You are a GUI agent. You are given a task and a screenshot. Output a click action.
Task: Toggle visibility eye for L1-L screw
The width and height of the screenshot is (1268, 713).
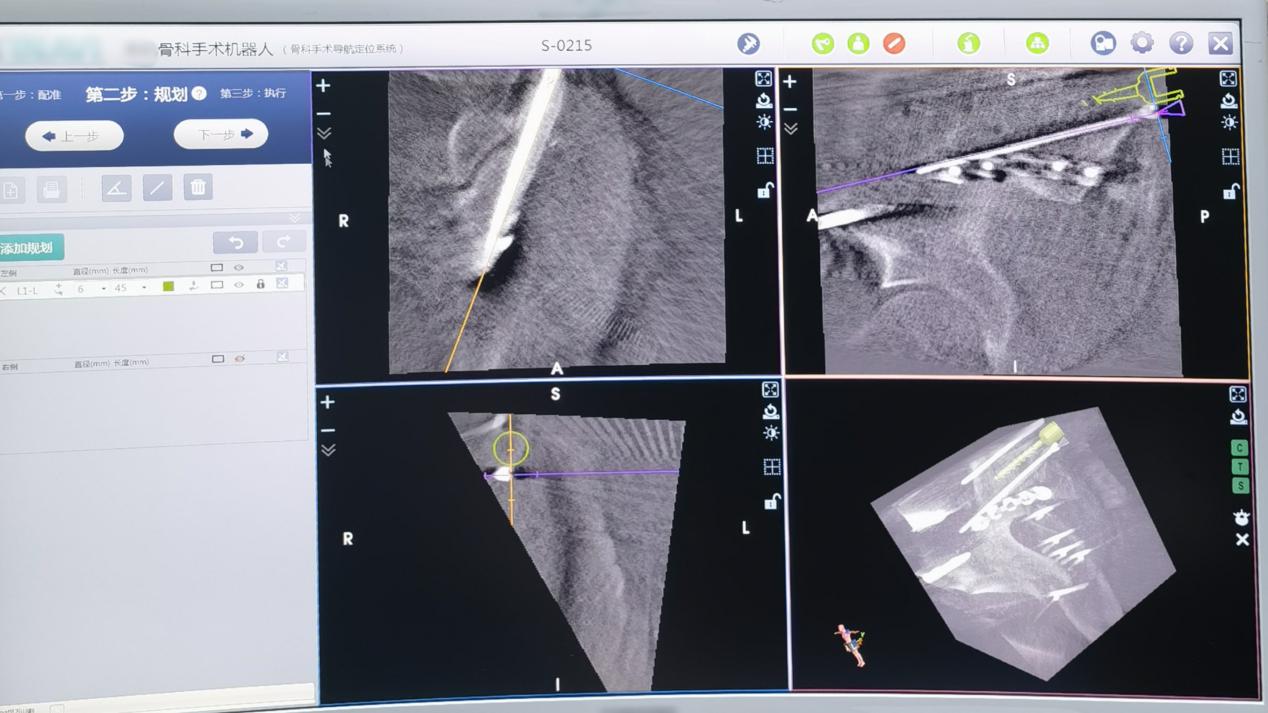point(239,286)
